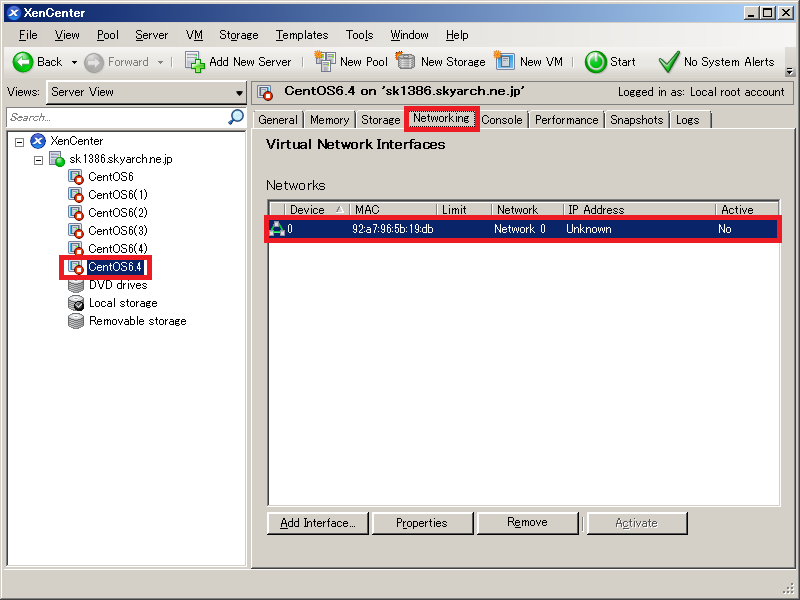Click the CentOS6(3) VM icon
Viewport: 800px width, 600px height.
(x=76, y=231)
